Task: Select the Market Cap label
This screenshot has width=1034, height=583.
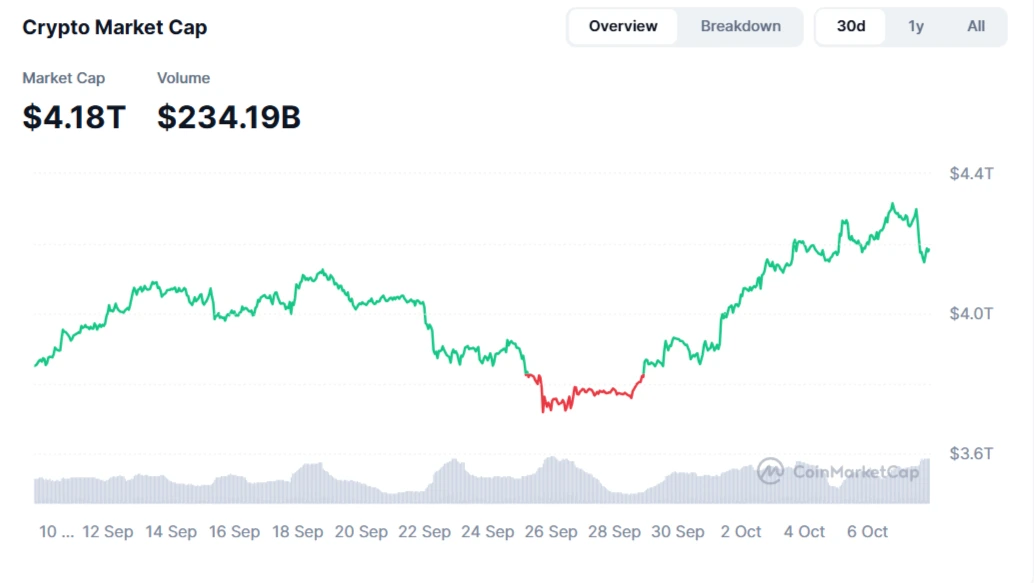Action: click(63, 78)
